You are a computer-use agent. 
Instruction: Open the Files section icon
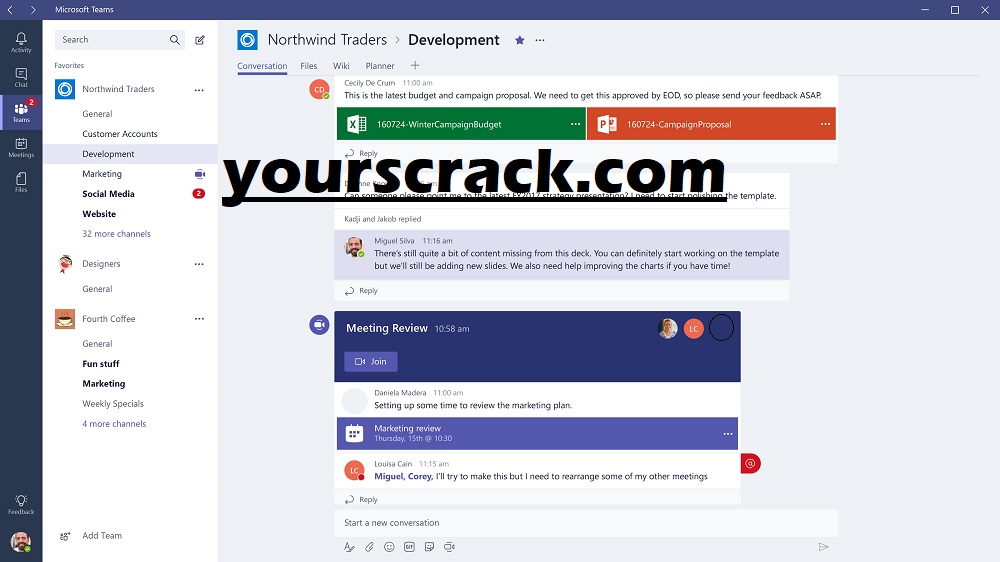(x=21, y=182)
